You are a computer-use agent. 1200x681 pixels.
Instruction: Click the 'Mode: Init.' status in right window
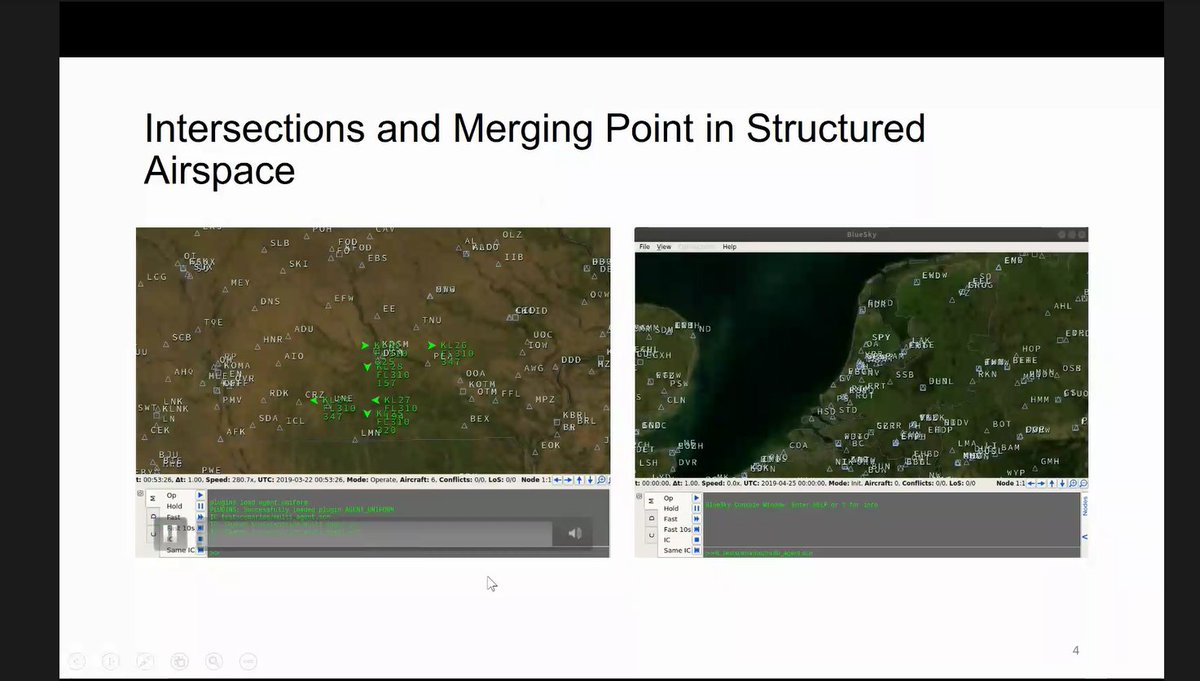coord(845,483)
